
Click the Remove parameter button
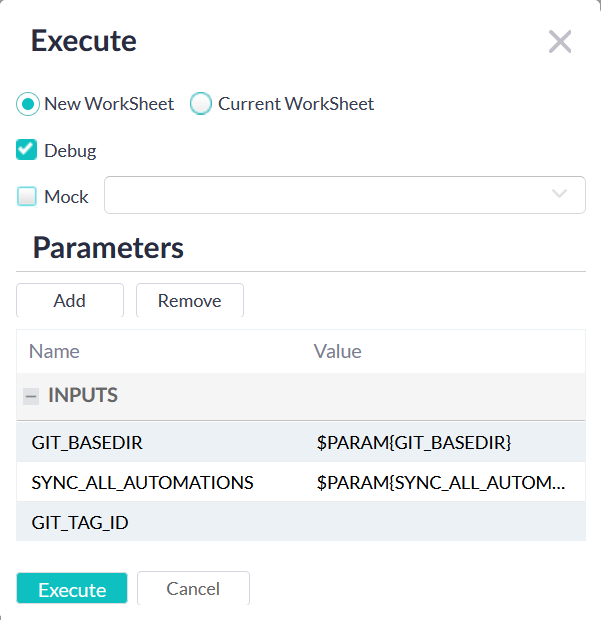[189, 301]
